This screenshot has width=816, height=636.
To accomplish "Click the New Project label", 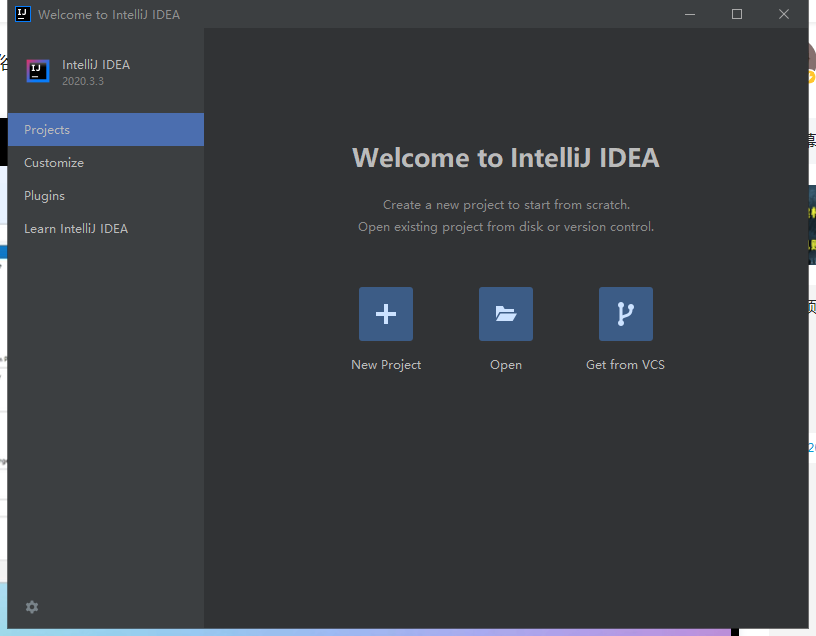I will (x=386, y=365).
